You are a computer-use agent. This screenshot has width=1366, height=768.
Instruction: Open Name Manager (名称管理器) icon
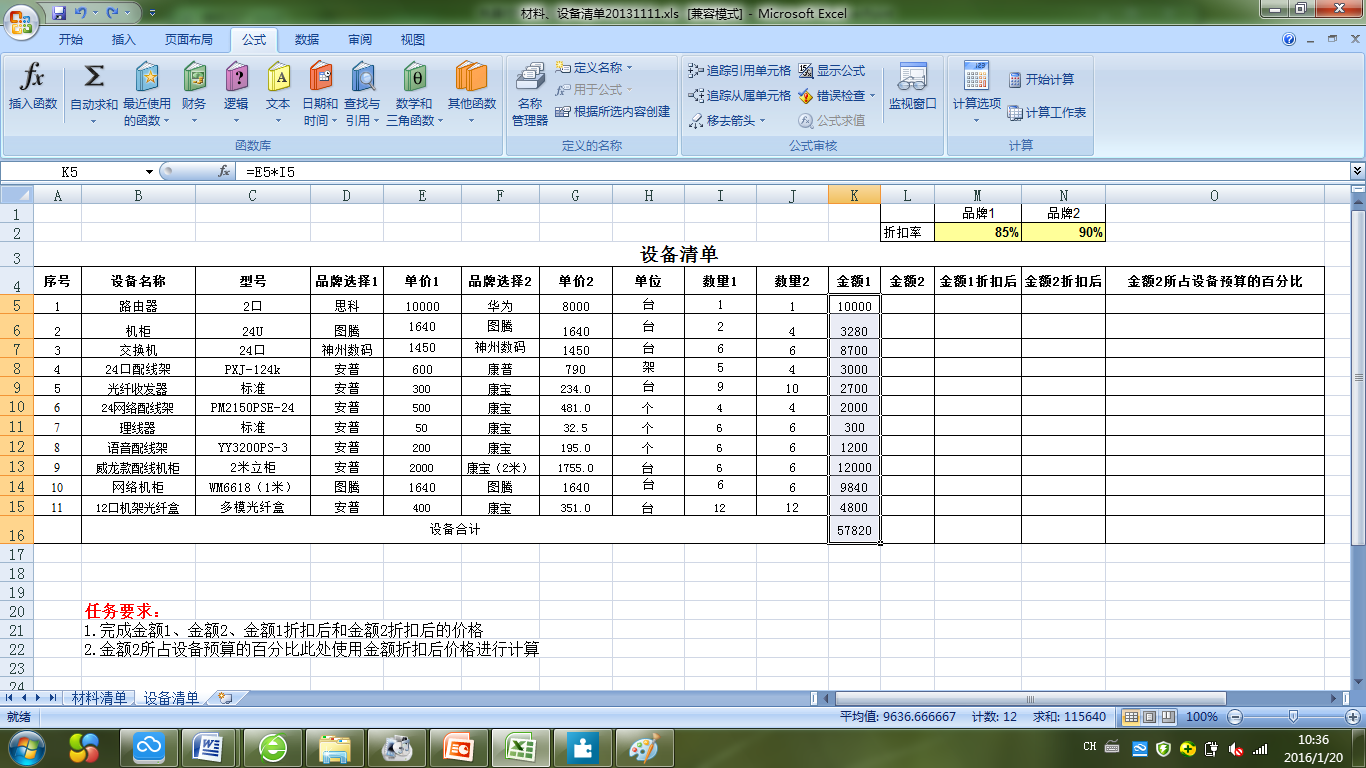coord(530,77)
